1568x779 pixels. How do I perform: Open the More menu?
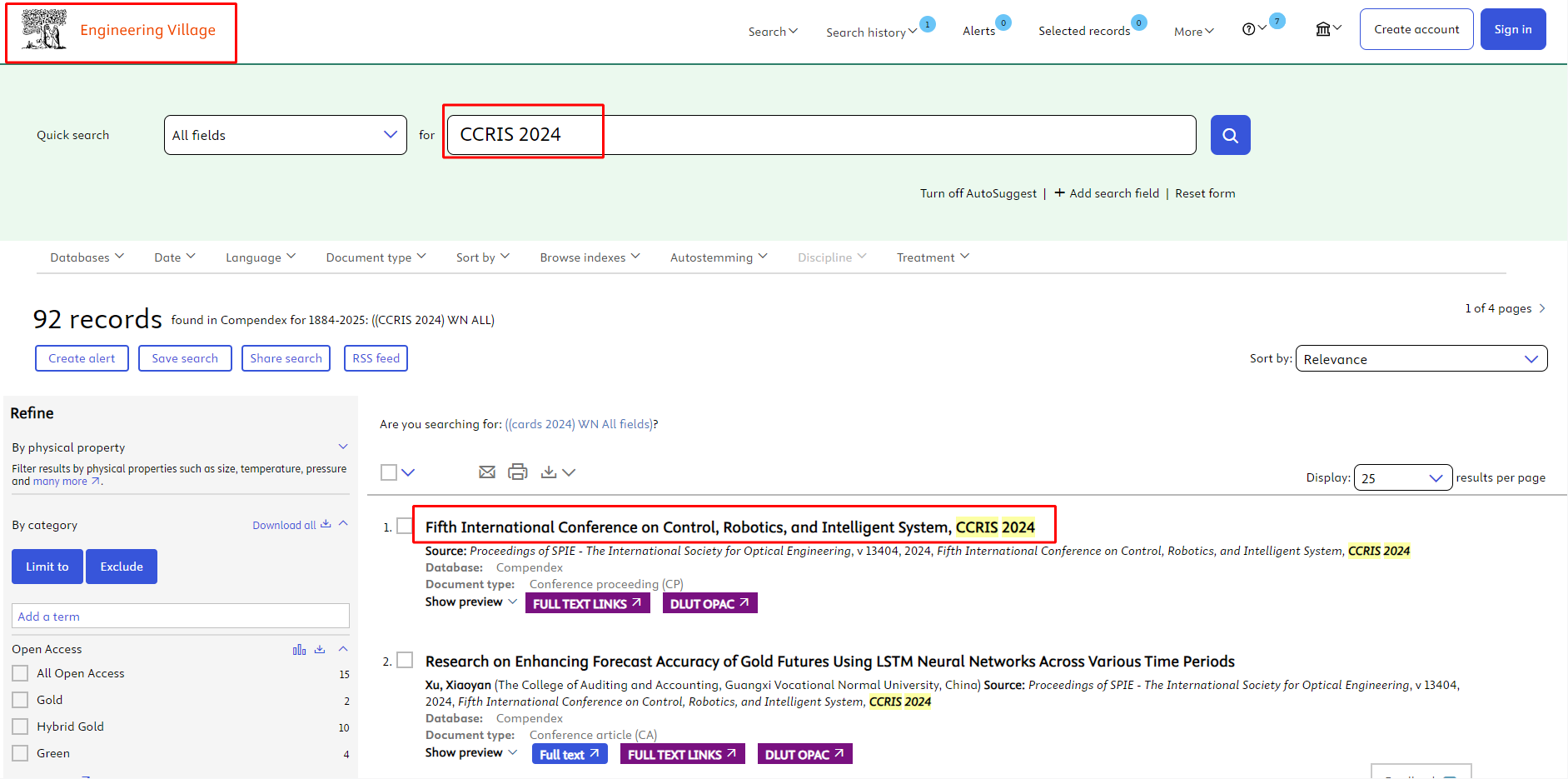click(1194, 32)
